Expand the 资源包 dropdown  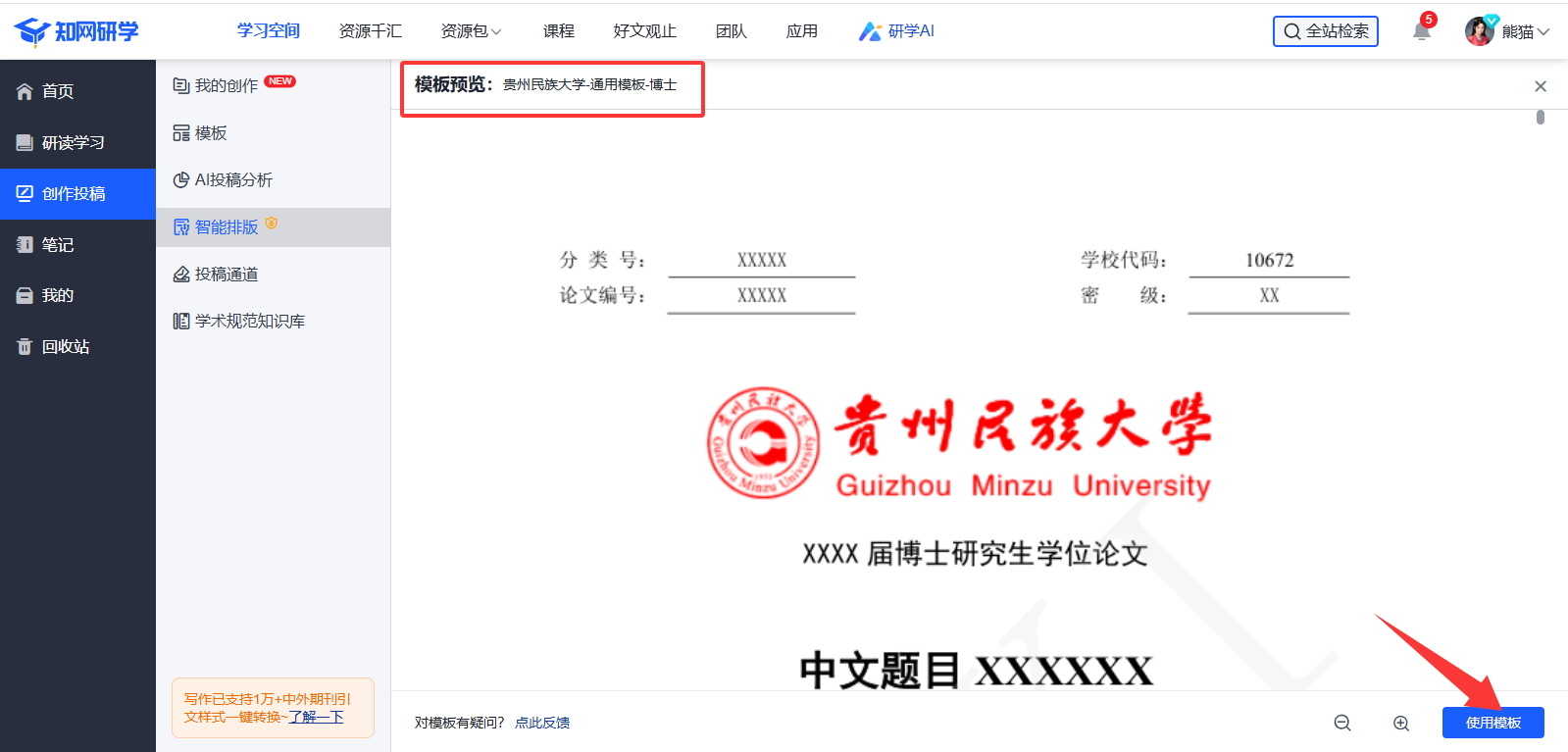click(x=471, y=31)
